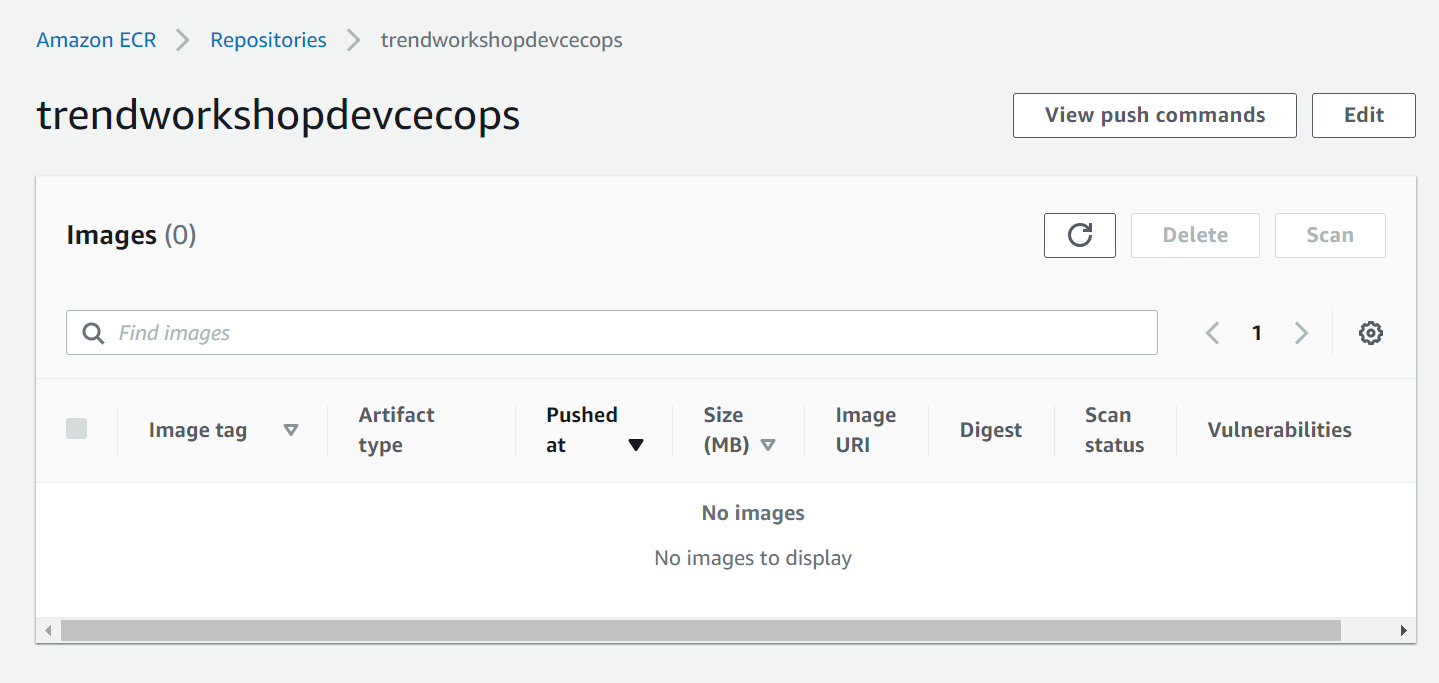Open Amazon ECR breadcrumb link
This screenshot has height=683, width=1439.
click(x=96, y=40)
